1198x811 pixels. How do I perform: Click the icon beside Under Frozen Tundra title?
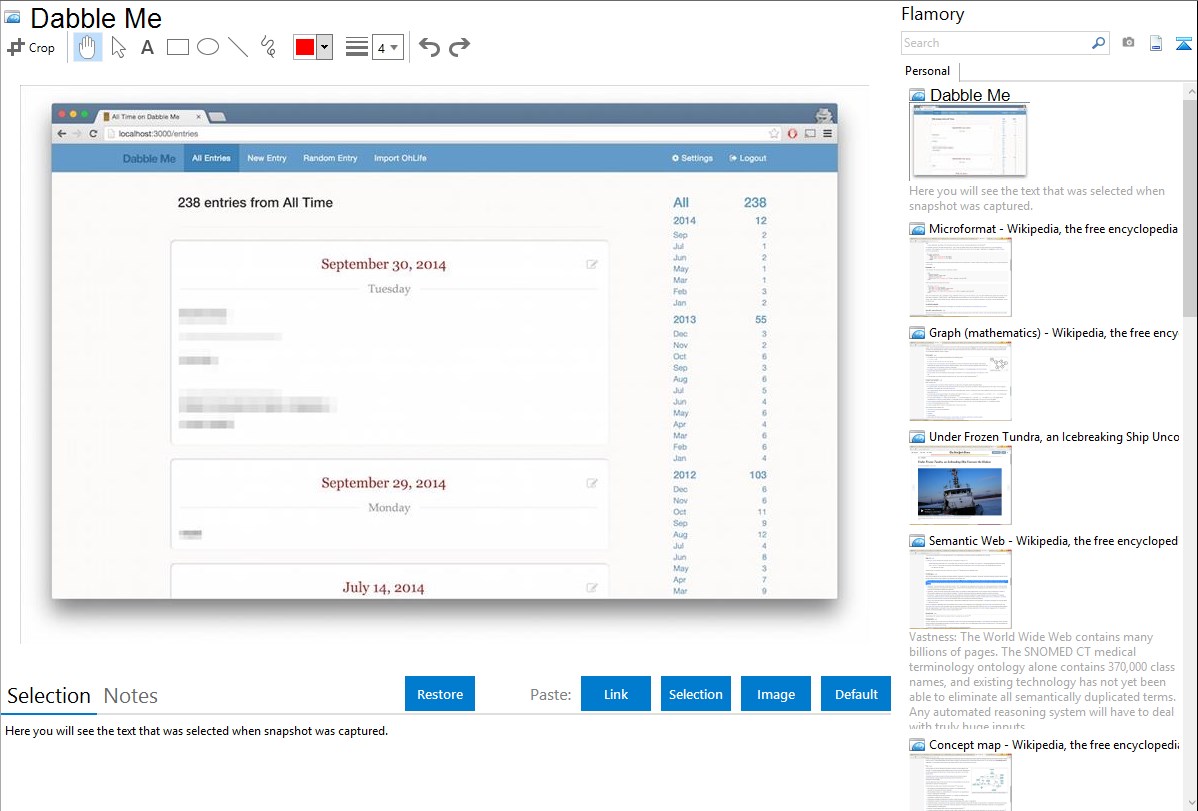coord(918,436)
